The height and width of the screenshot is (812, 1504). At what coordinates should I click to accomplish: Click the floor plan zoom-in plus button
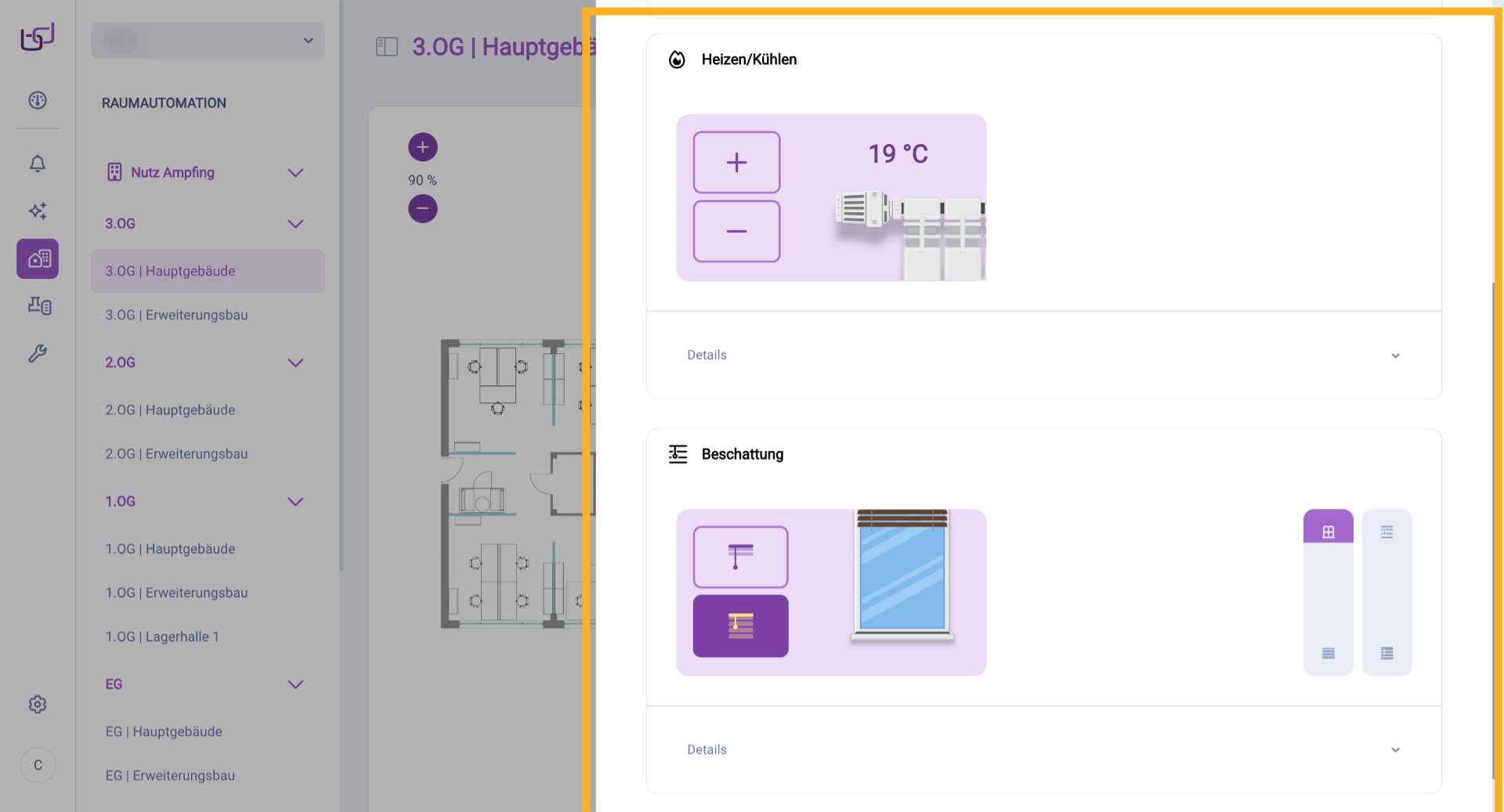point(422,147)
